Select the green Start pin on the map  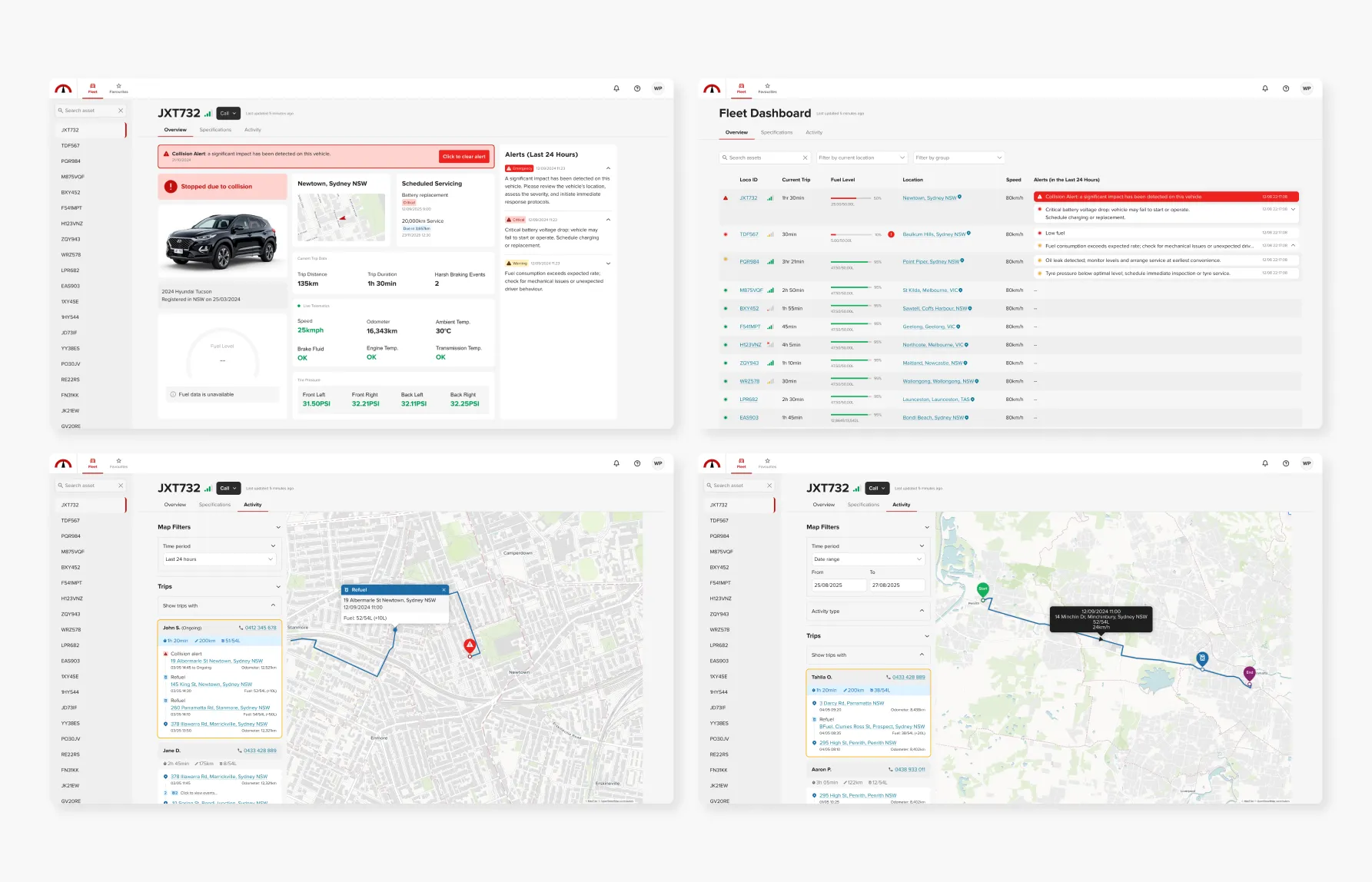pyautogui.click(x=982, y=589)
